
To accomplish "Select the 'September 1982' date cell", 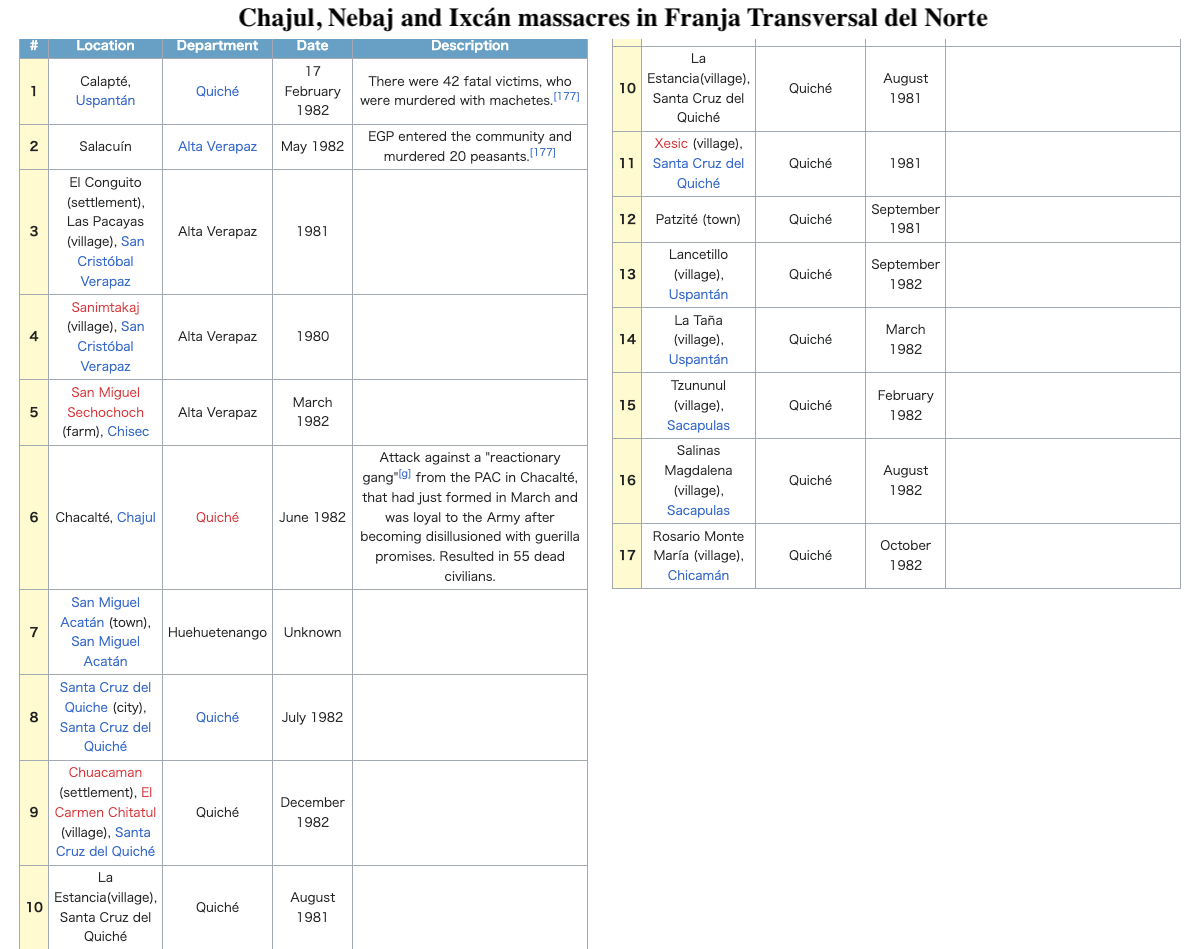I will (x=905, y=275).
